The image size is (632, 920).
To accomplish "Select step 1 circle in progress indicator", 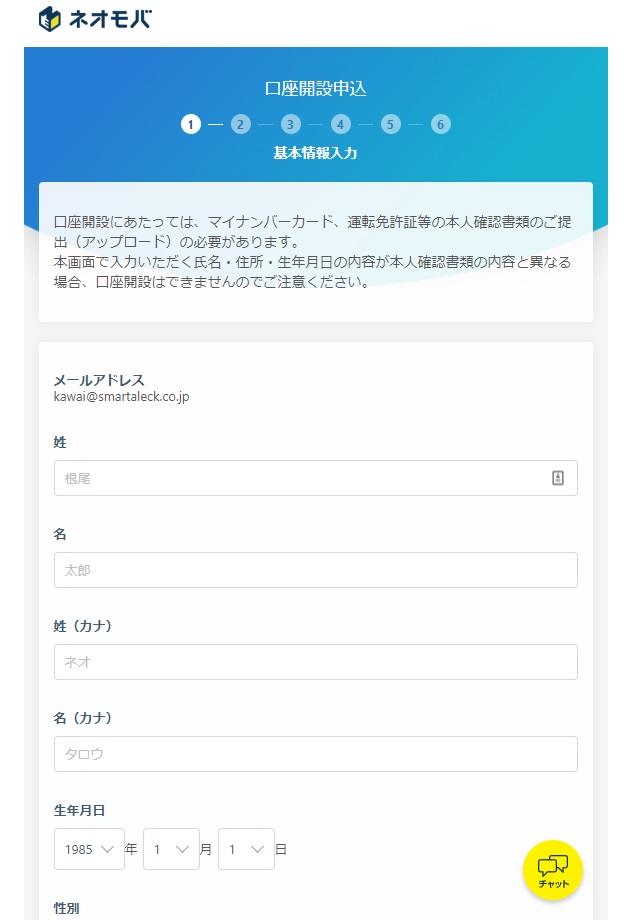I will pos(190,125).
